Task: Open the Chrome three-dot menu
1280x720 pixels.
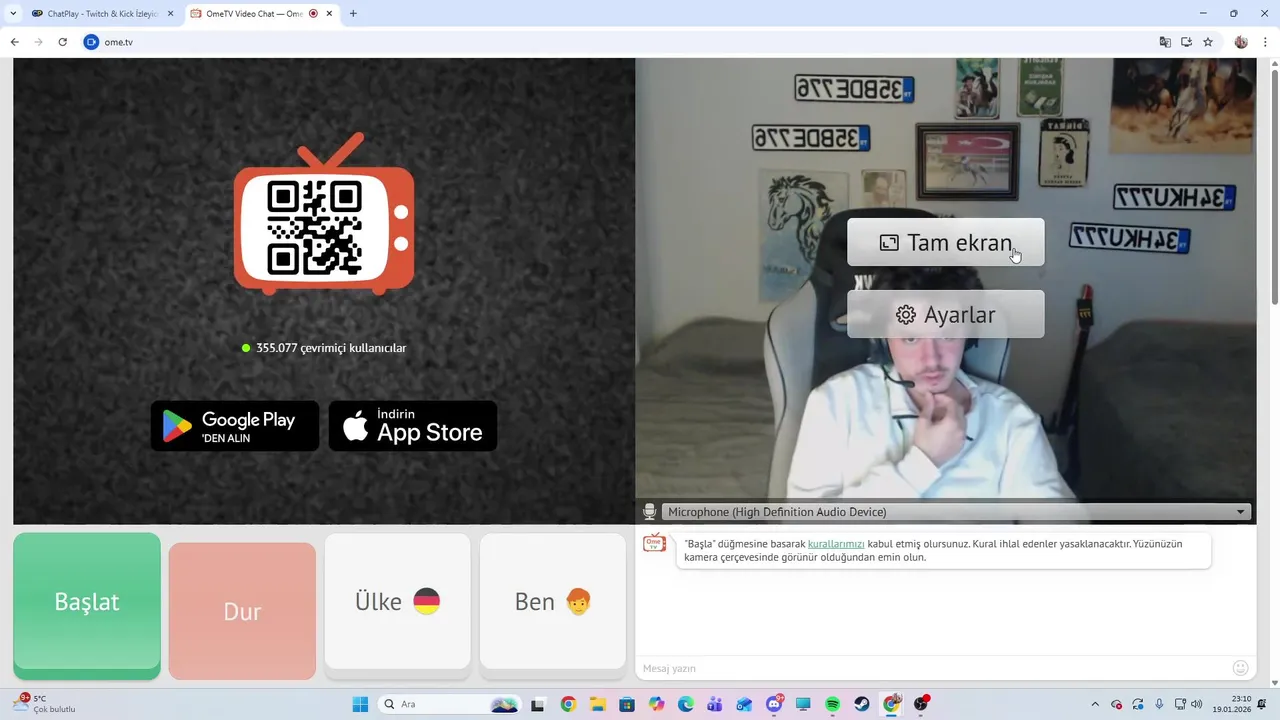Action: pos(1264,42)
